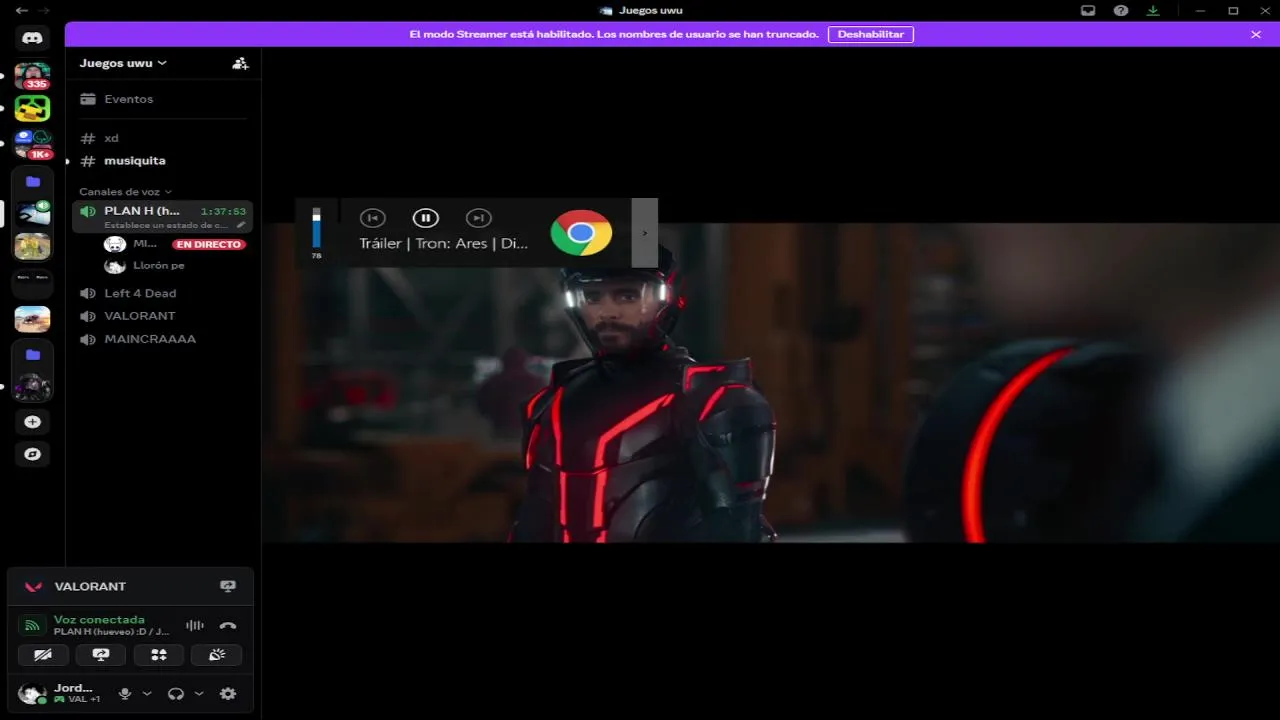
Task: Disconnect from voice call
Action: [228, 626]
